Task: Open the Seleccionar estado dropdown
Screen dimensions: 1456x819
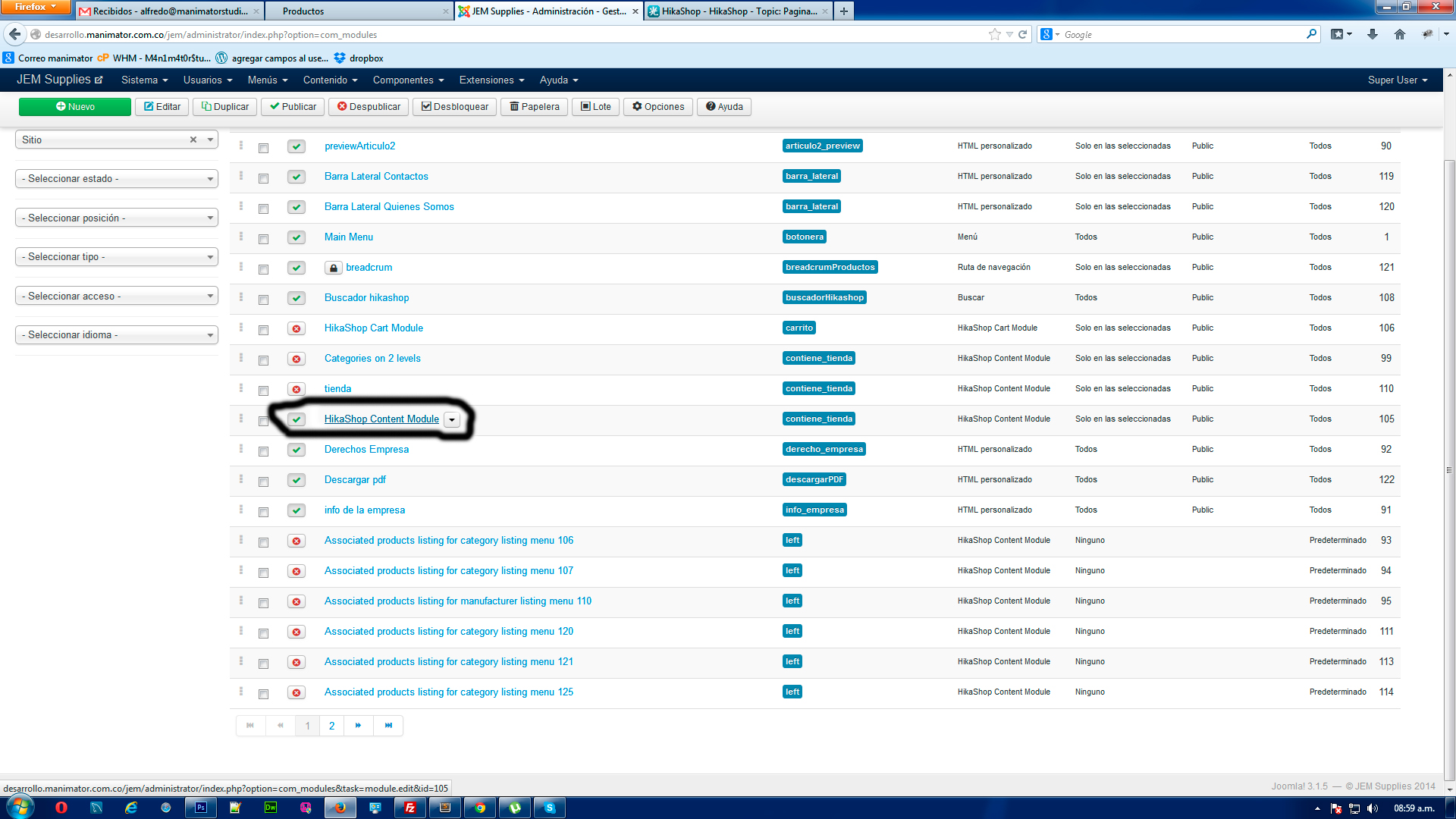Action: pyautogui.click(x=117, y=179)
